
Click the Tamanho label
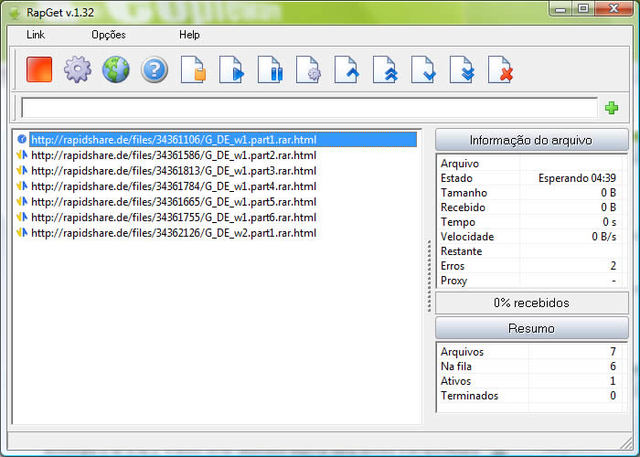pos(464,193)
